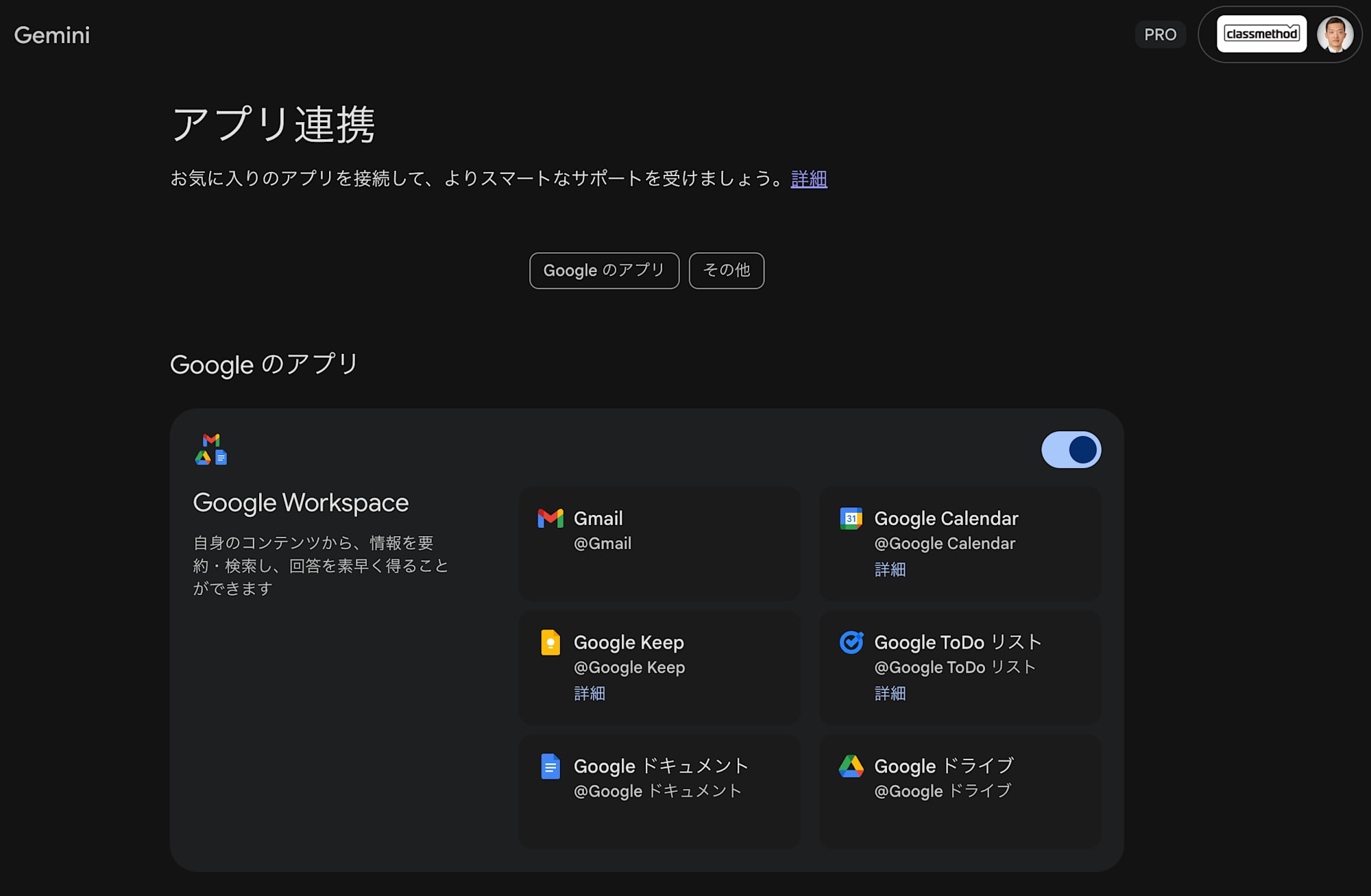
Task: Select the Google Calendar icon
Action: click(x=851, y=519)
